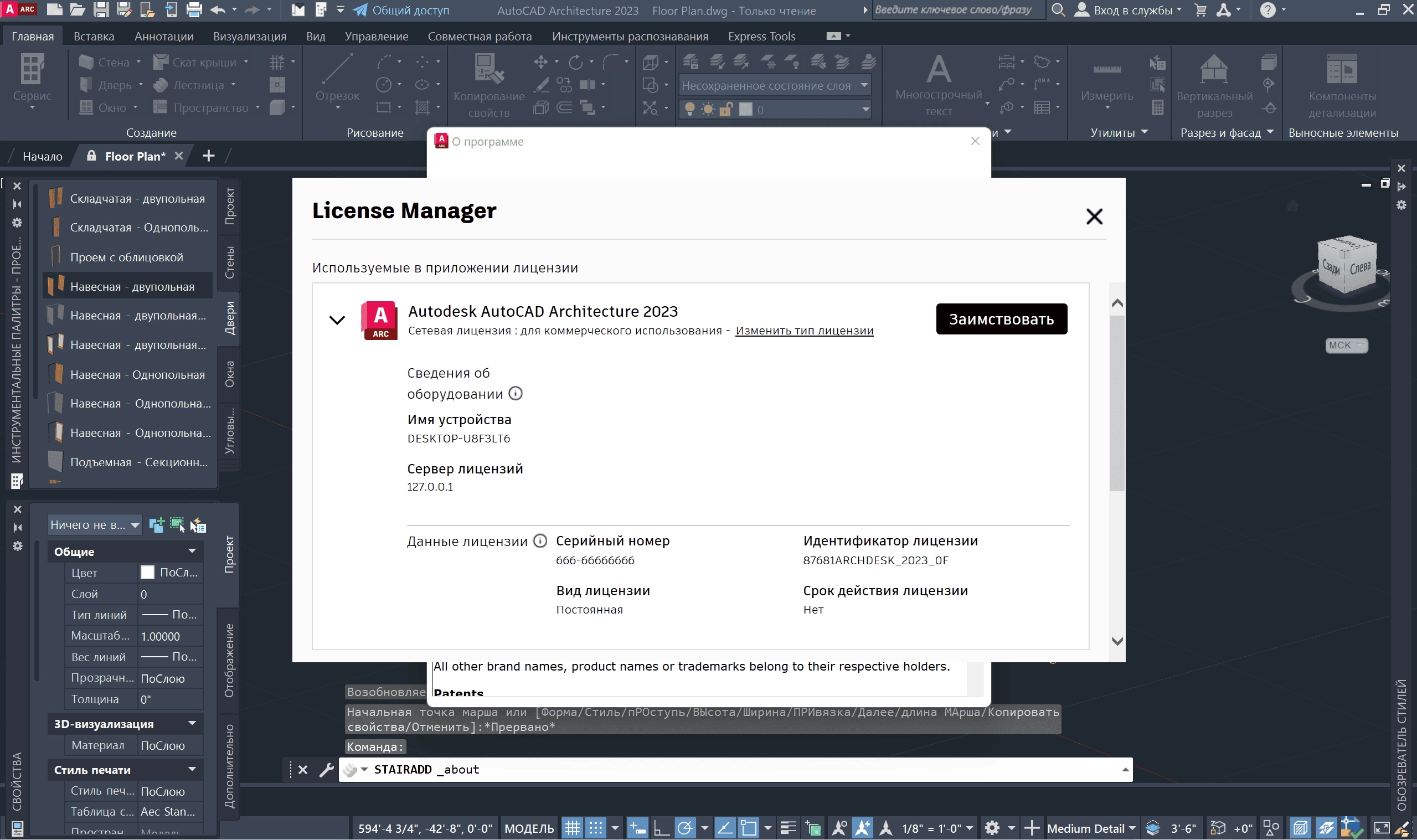Viewport: 1417px width, 840px height.
Task: Open the annotation scale 1/8" = 1'-0" dropdown
Action: pos(937,828)
